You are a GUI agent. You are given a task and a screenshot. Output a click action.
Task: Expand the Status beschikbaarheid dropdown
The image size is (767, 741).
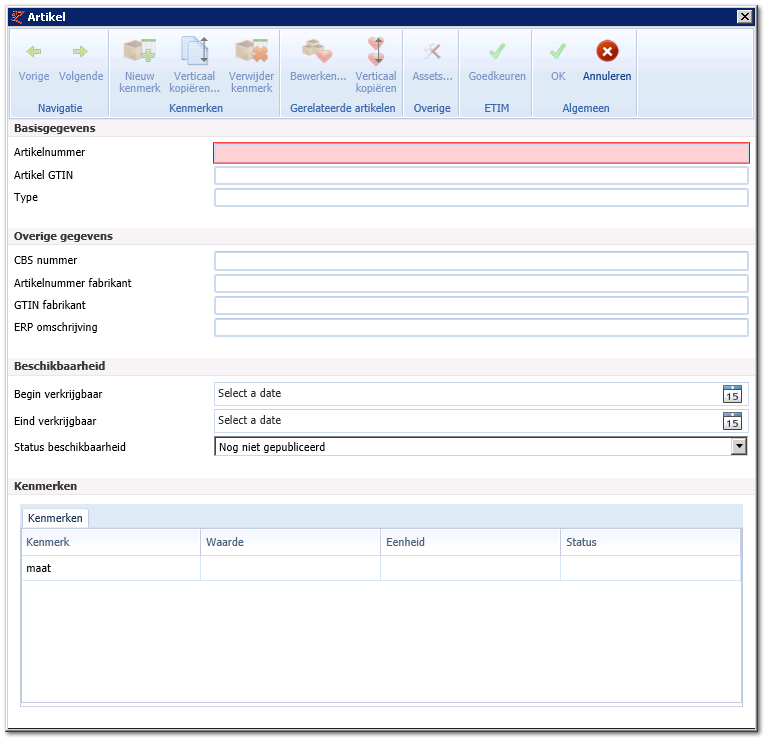(739, 446)
